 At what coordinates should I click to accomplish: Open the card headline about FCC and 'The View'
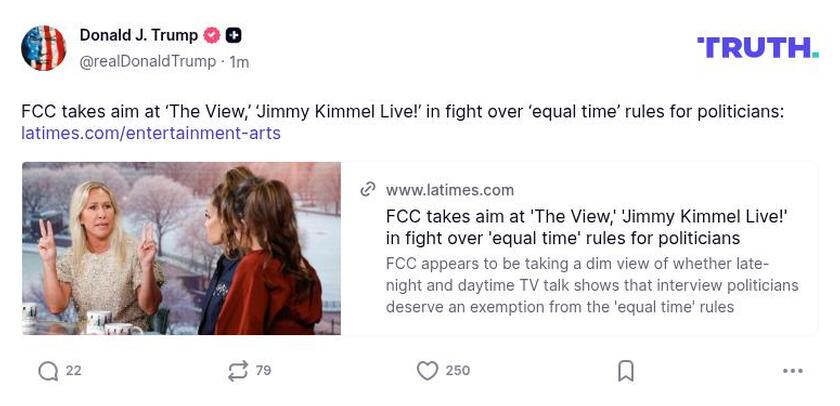pyautogui.click(x=586, y=227)
